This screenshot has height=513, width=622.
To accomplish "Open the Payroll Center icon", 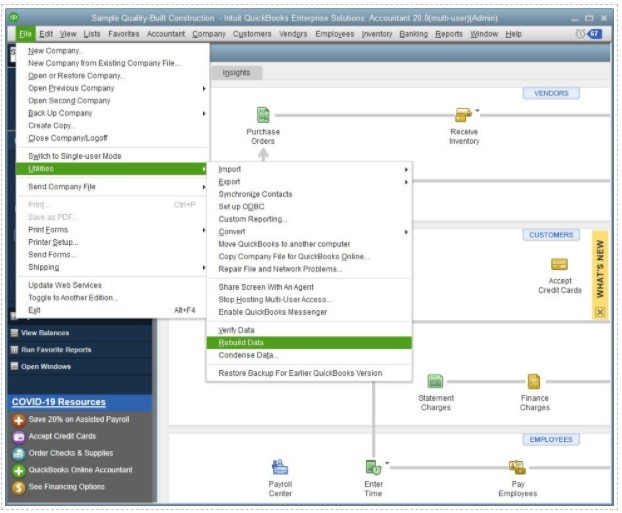I will click(x=280, y=467).
